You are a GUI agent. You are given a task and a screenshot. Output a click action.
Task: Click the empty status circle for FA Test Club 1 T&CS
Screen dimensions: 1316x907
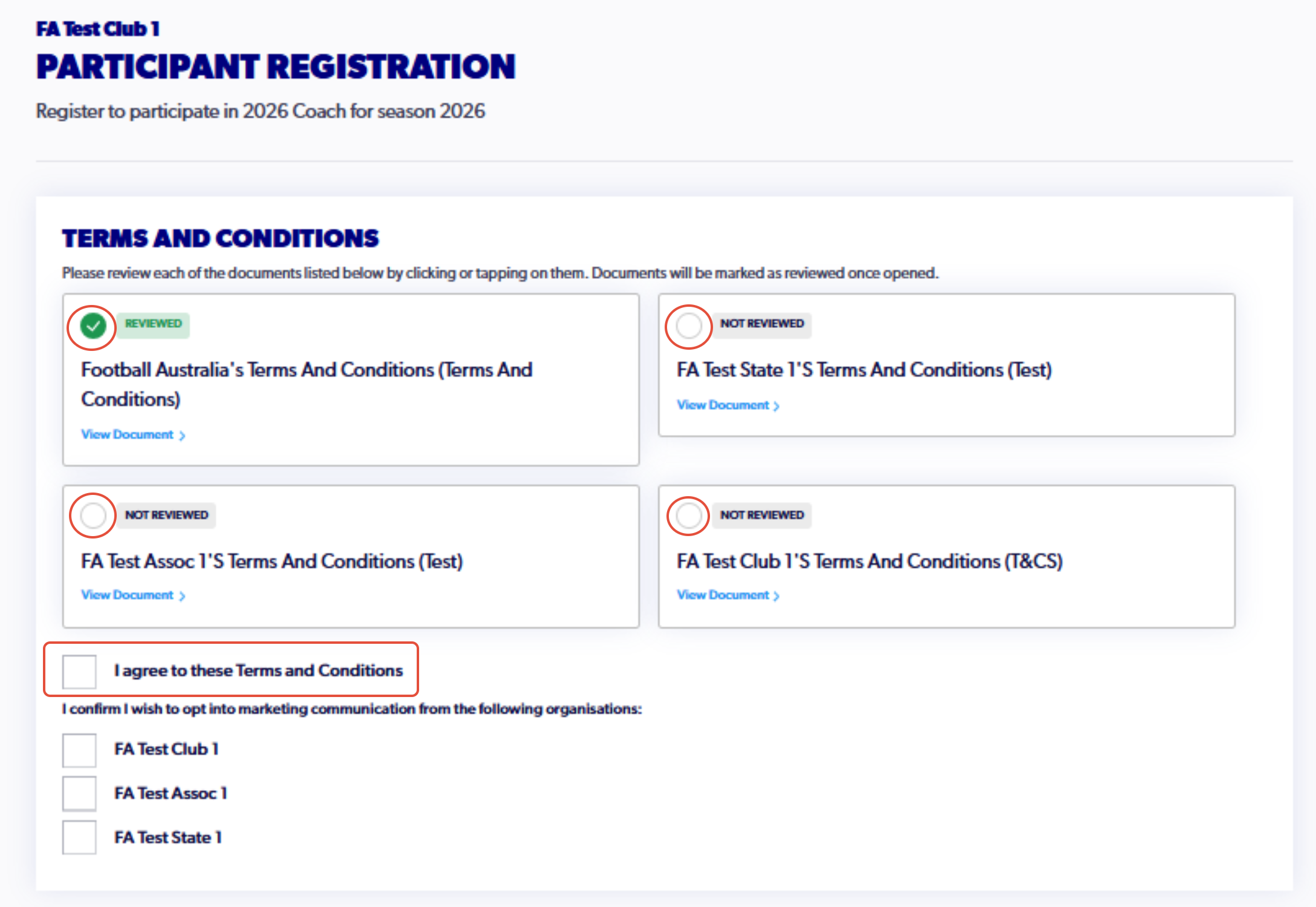tap(688, 516)
